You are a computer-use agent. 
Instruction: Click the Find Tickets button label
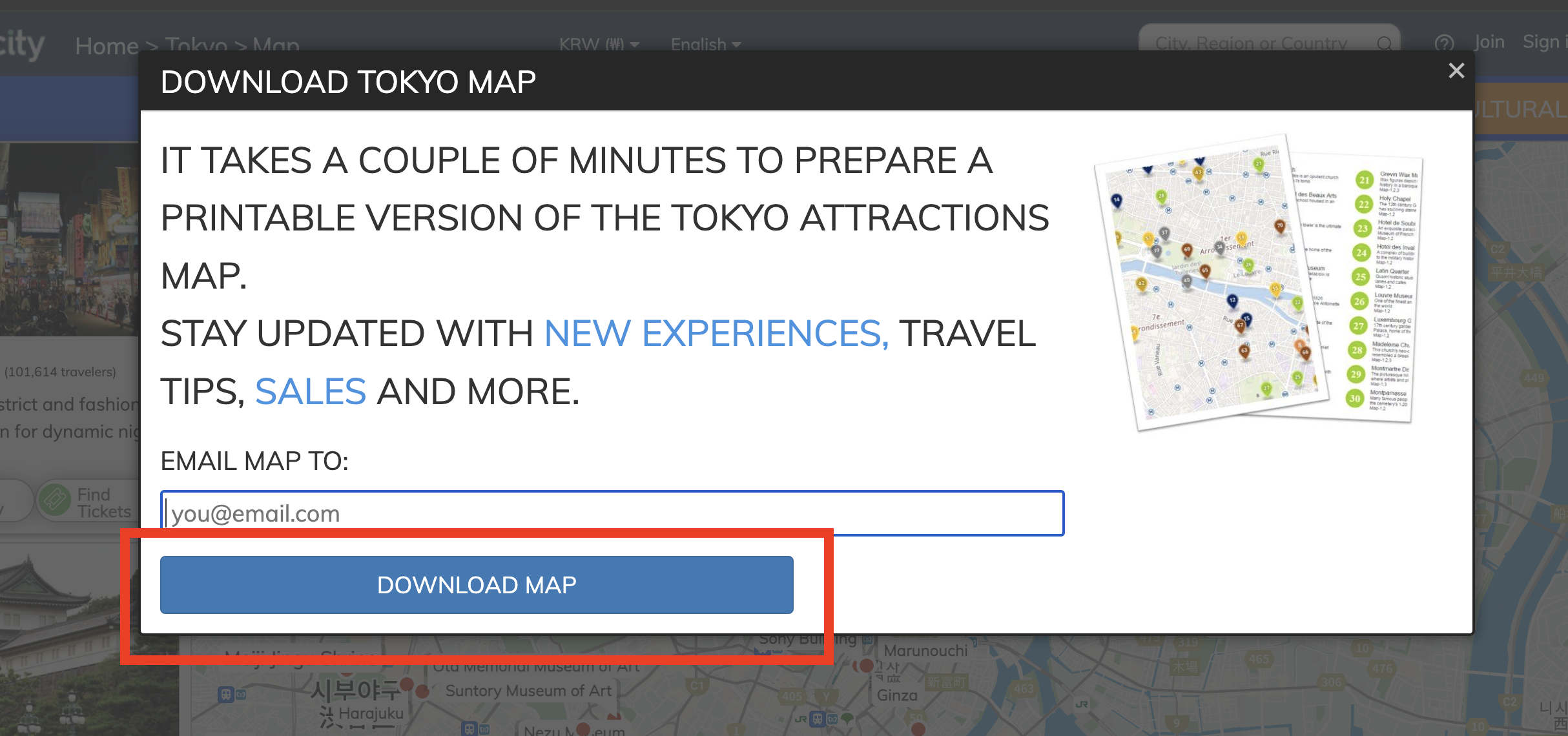(x=103, y=503)
